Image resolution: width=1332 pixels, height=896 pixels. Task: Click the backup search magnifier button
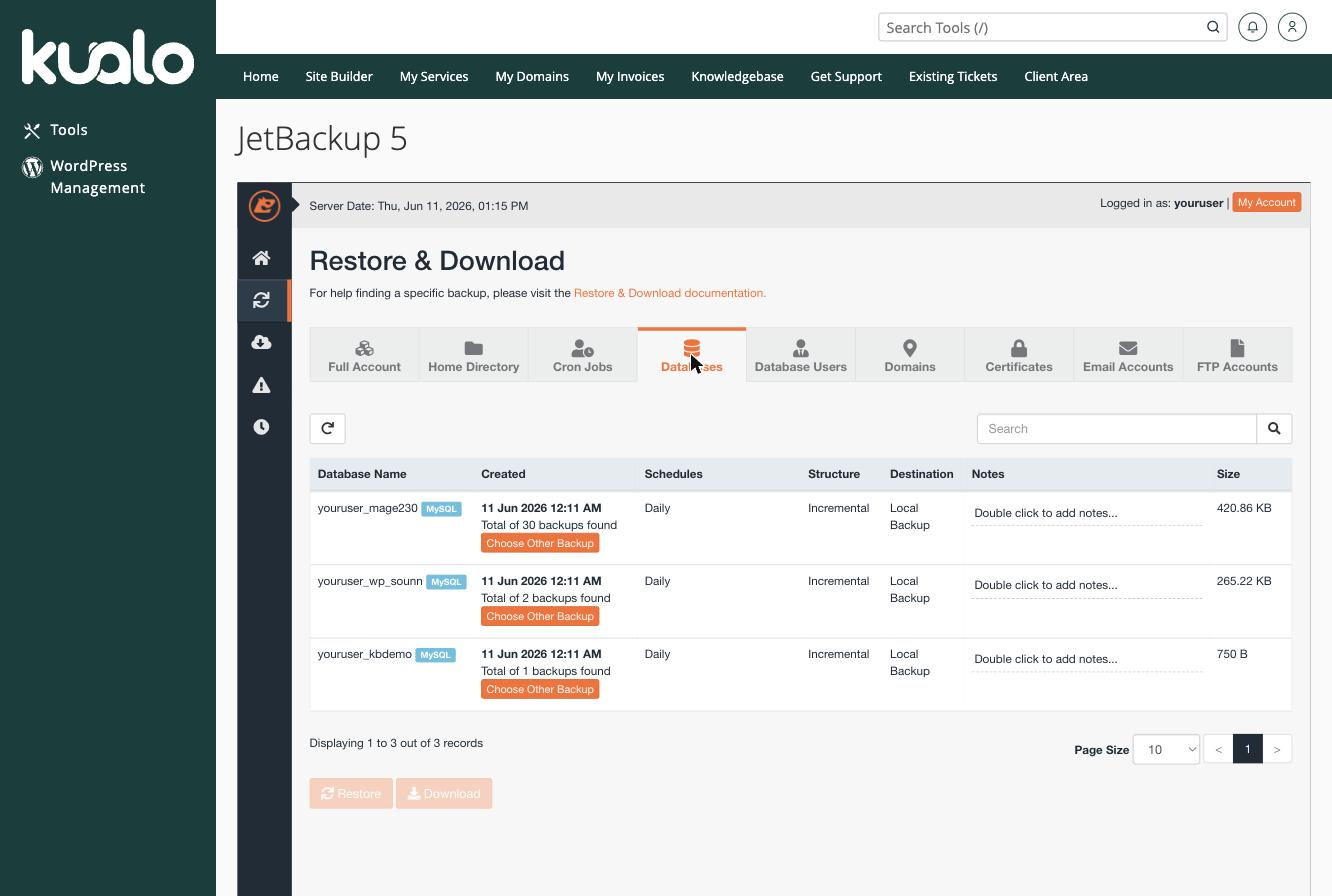pos(1274,428)
